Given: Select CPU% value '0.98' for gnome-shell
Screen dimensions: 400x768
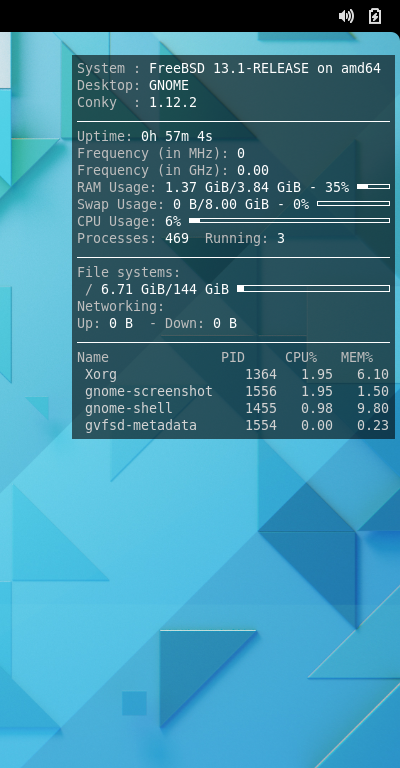Looking at the screenshot, I should (317, 408).
